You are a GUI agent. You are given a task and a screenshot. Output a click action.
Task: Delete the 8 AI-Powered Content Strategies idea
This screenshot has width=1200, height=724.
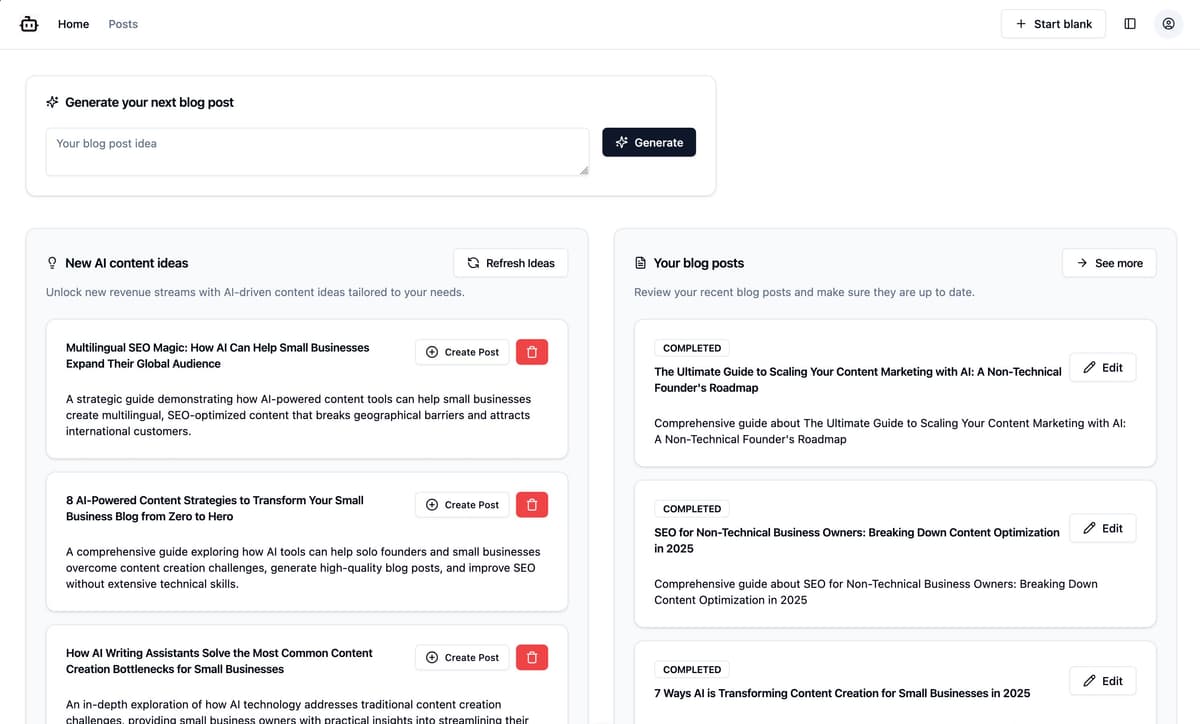(531, 504)
